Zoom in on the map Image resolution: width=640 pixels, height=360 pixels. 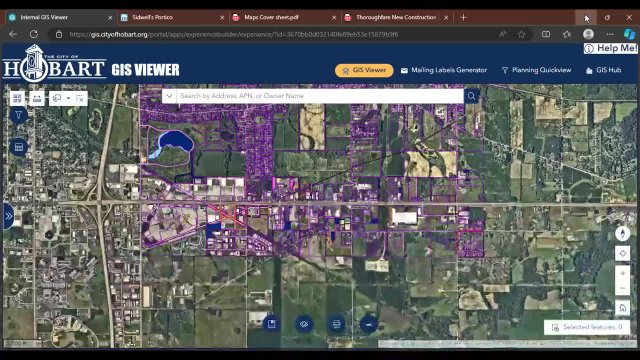click(622, 273)
